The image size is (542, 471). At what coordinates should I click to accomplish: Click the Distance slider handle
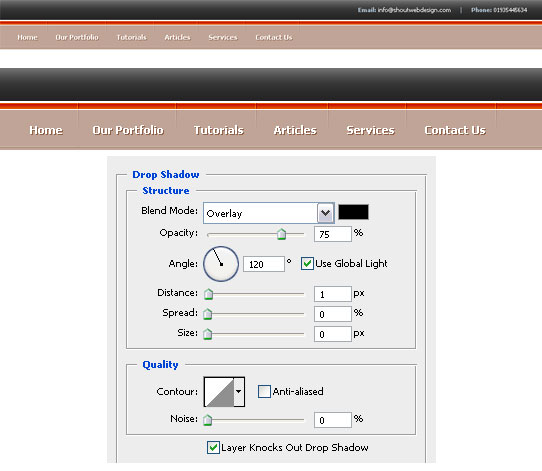pyautogui.click(x=208, y=294)
